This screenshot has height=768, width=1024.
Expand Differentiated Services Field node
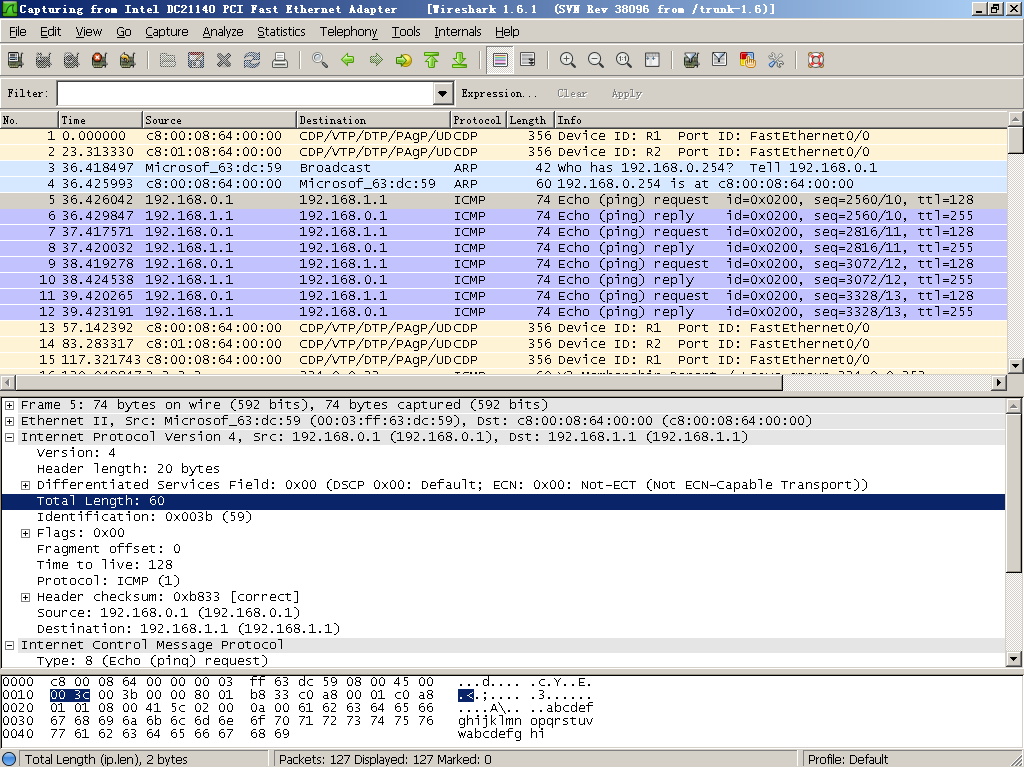click(25, 485)
